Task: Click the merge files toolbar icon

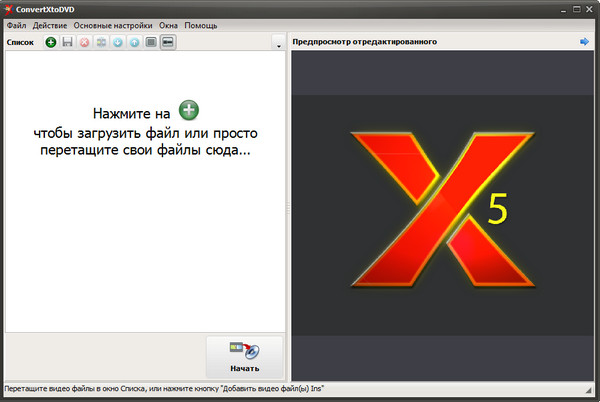Action: [x=101, y=43]
